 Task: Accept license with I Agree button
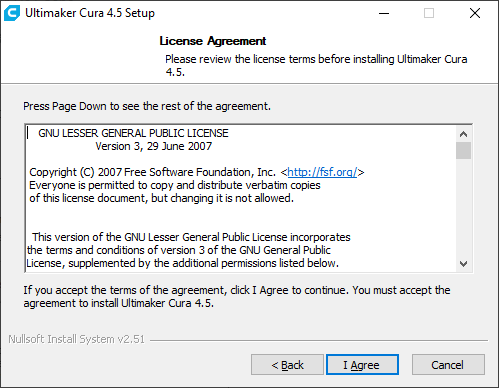click(x=362, y=365)
